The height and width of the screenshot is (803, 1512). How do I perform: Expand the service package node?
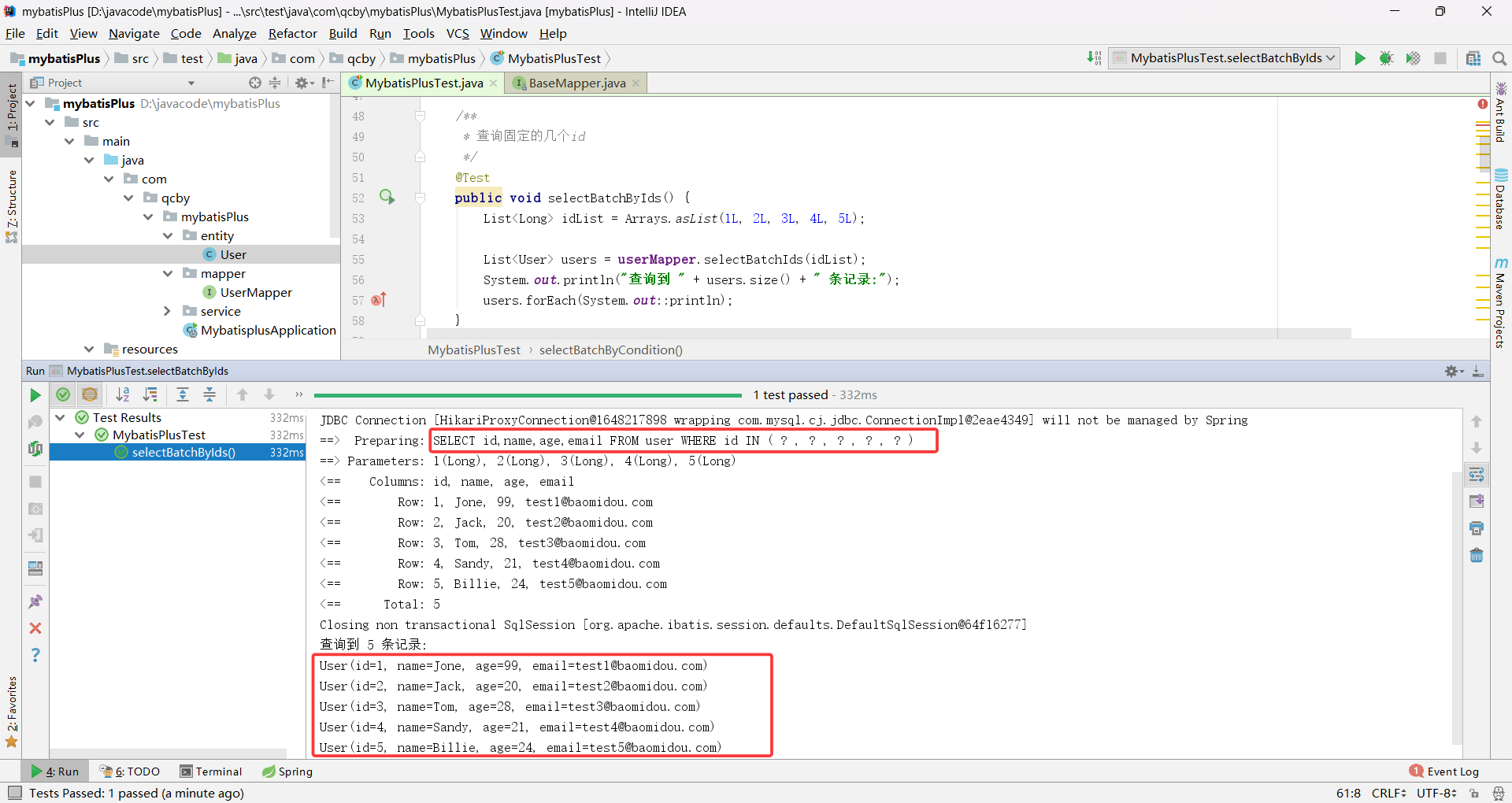tap(168, 311)
